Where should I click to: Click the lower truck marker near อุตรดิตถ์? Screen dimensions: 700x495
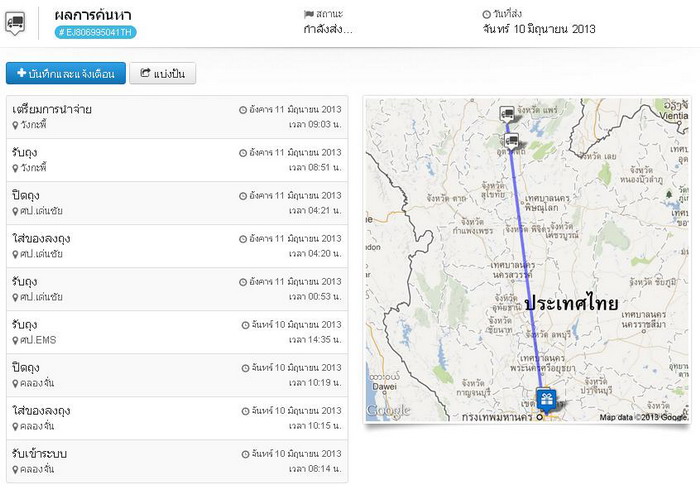tap(512, 141)
